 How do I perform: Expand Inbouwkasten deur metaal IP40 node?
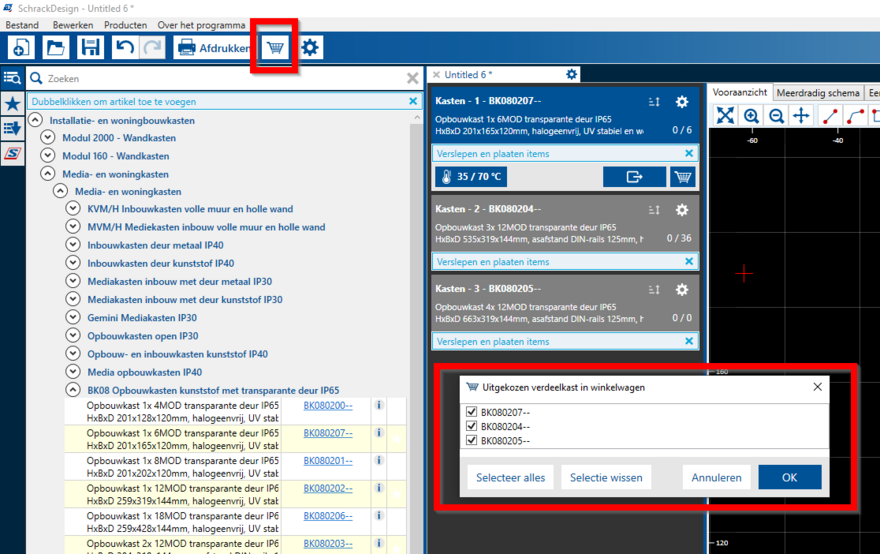[72, 245]
